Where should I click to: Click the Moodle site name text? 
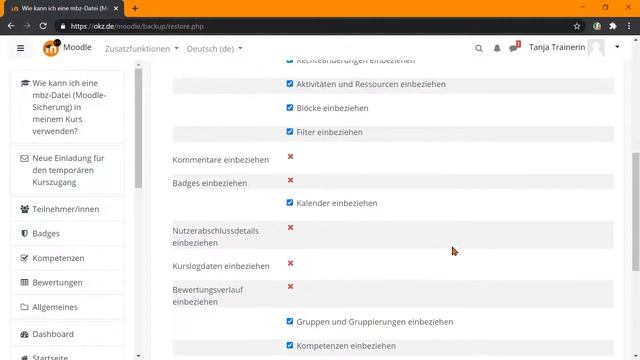pos(77,47)
